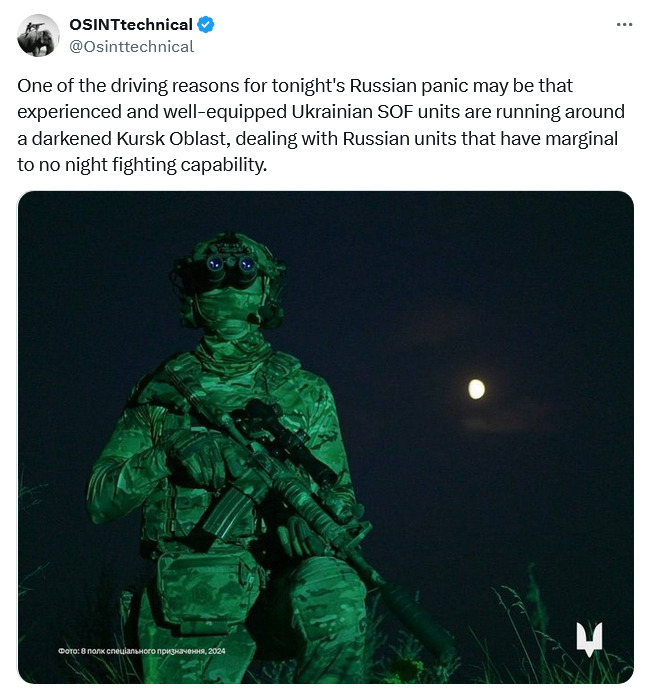The image size is (652, 693).
Task: Click the blue verified checkmark badge
Action: [x=206, y=24]
